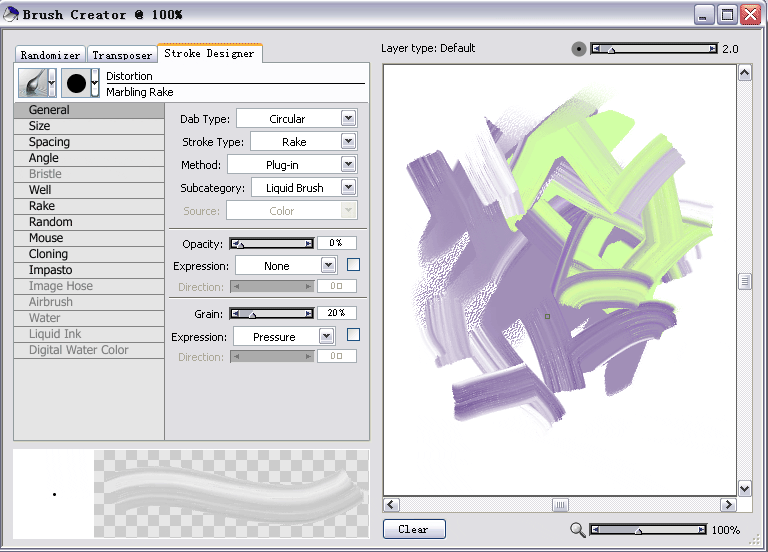The image size is (768, 552).
Task: Click the Opacity slider right arrow
Action: tap(309, 243)
